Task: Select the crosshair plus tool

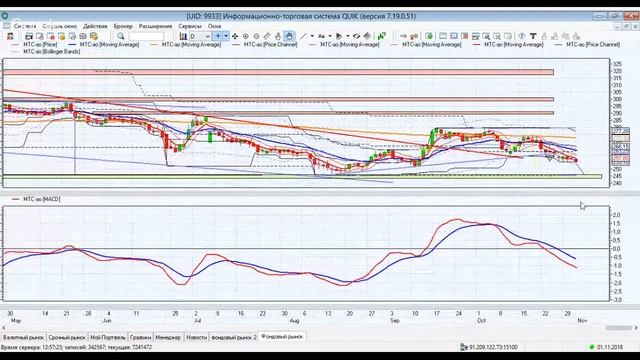Action: [x=218, y=36]
